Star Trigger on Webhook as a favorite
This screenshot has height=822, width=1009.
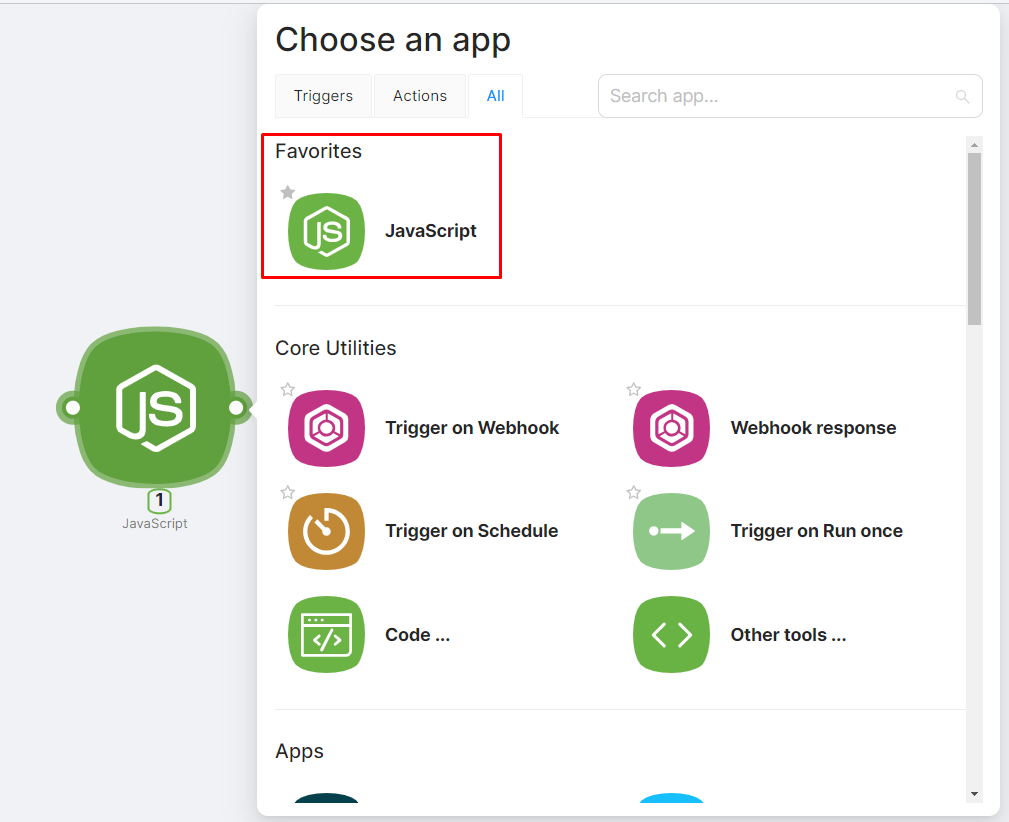tap(288, 389)
